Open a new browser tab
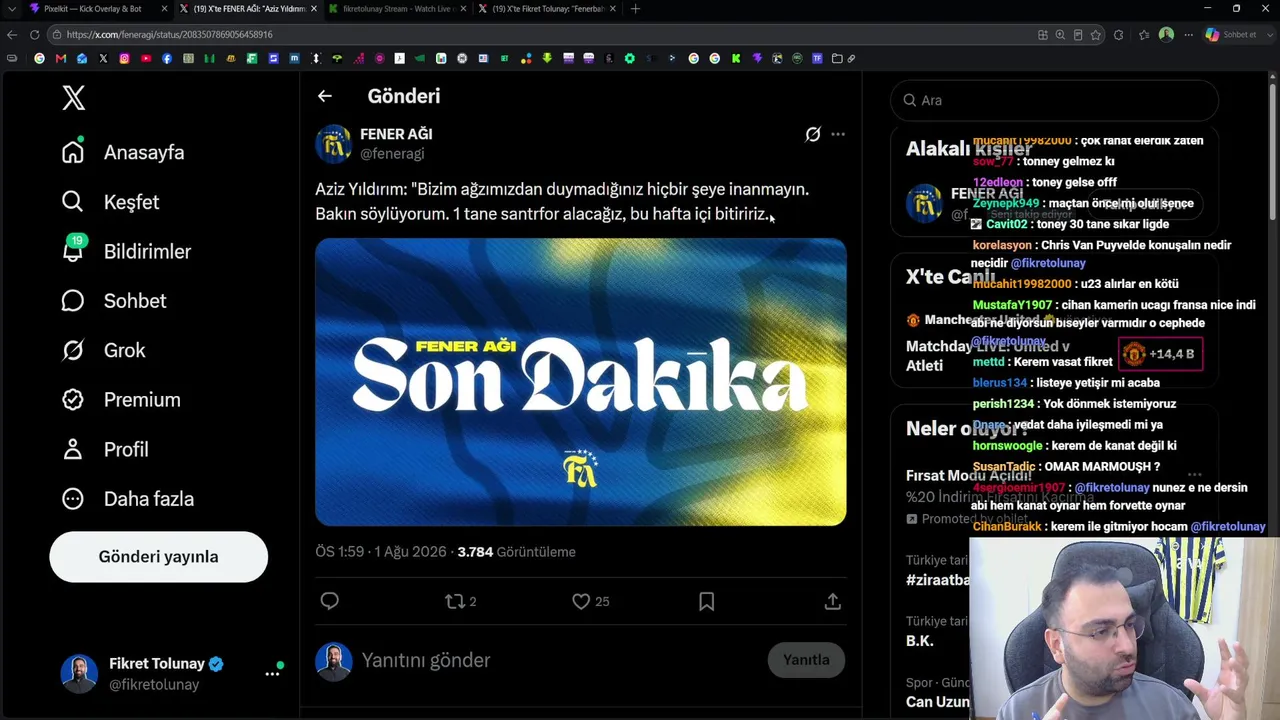 [x=635, y=9]
